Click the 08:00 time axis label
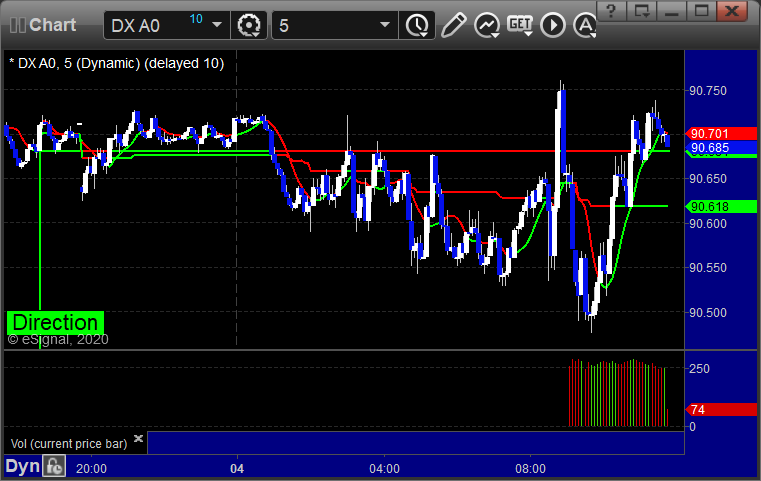Screen dimensions: 761x481 coord(530,469)
